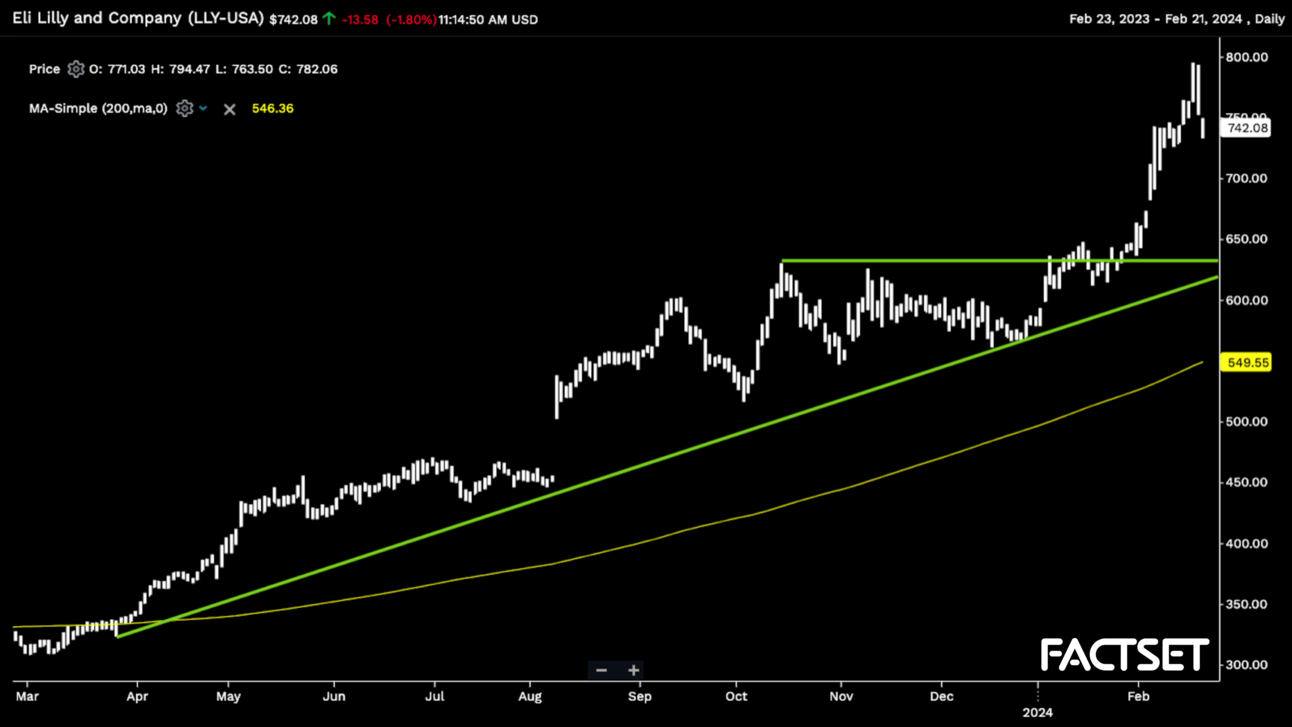
Task: Select the green horizontal resistance line
Action: [x=1000, y=261]
